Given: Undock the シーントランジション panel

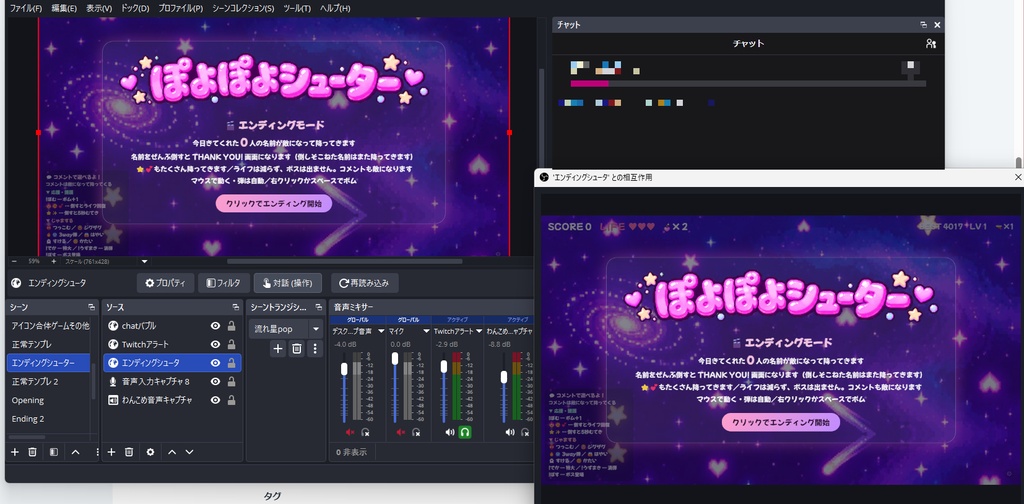Looking at the screenshot, I should tap(319, 307).
